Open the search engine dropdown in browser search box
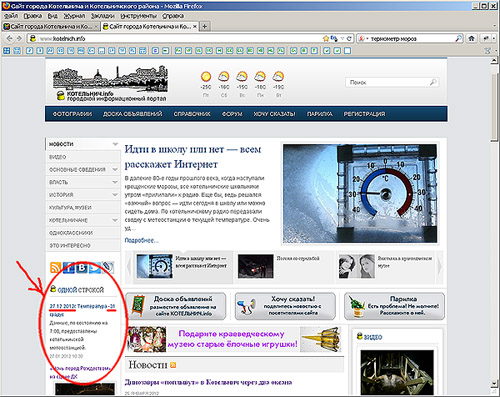 click(363, 39)
